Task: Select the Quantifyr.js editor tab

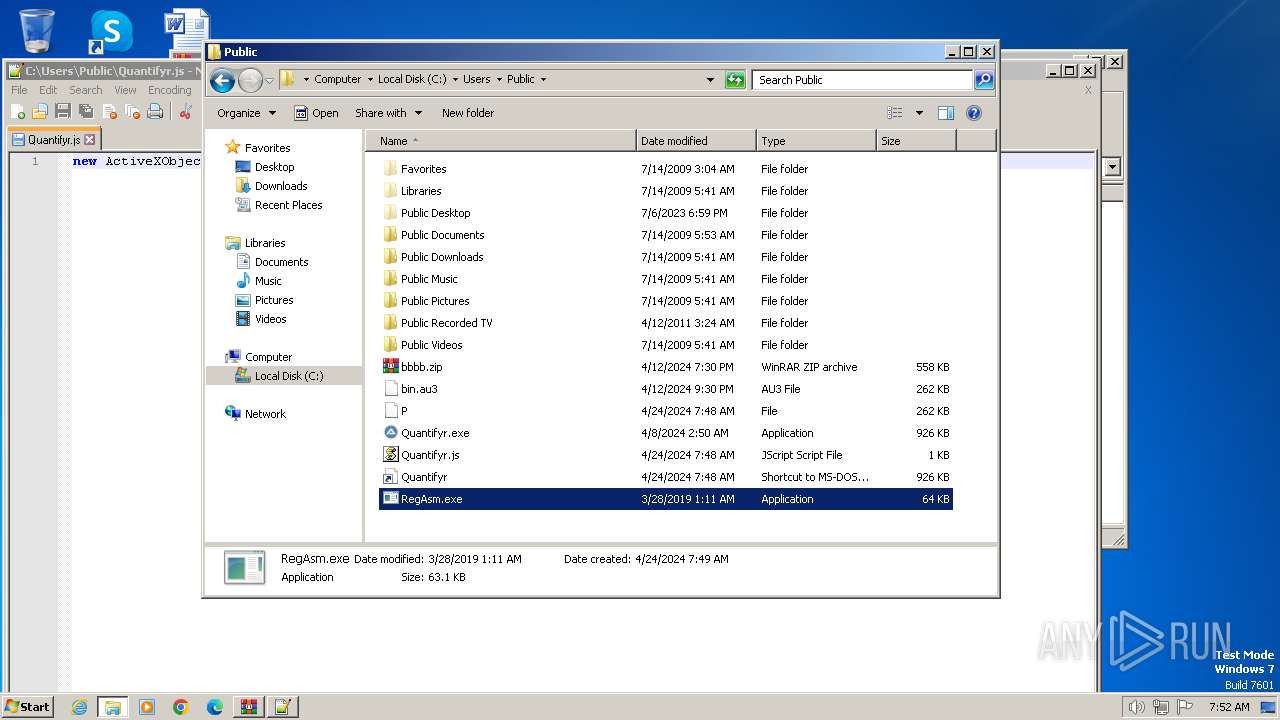Action: point(53,140)
